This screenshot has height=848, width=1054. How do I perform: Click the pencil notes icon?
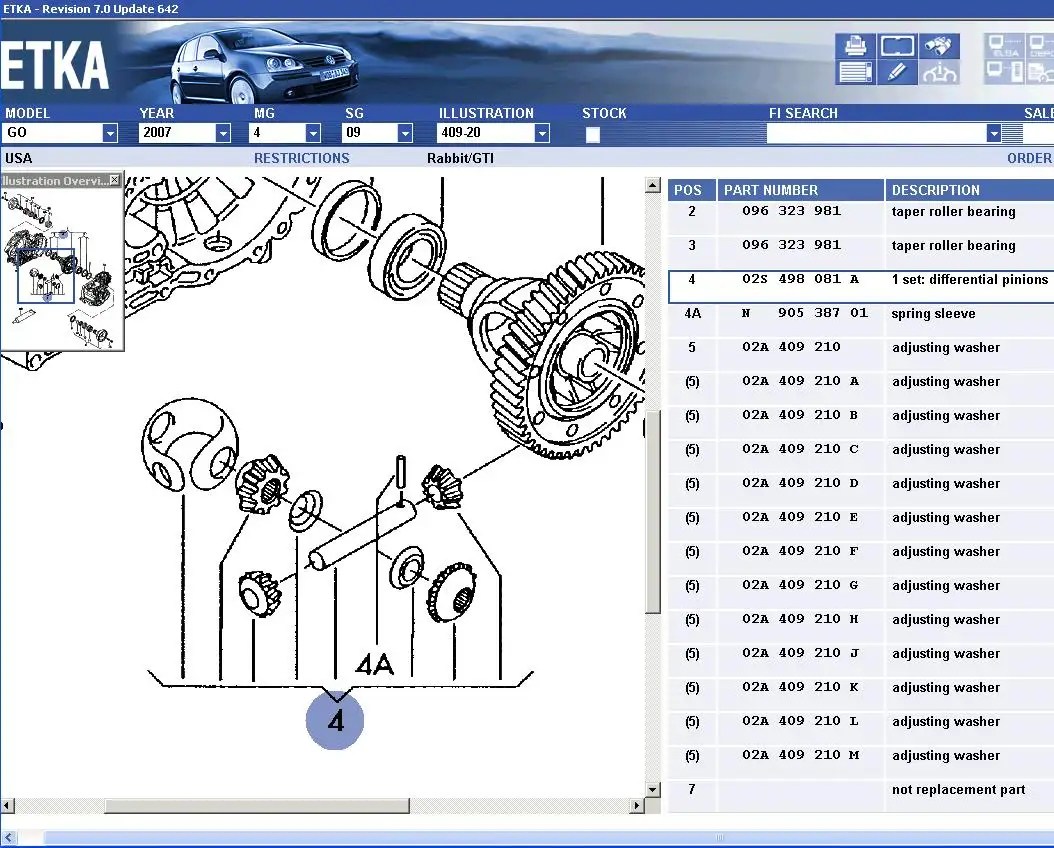point(897,72)
